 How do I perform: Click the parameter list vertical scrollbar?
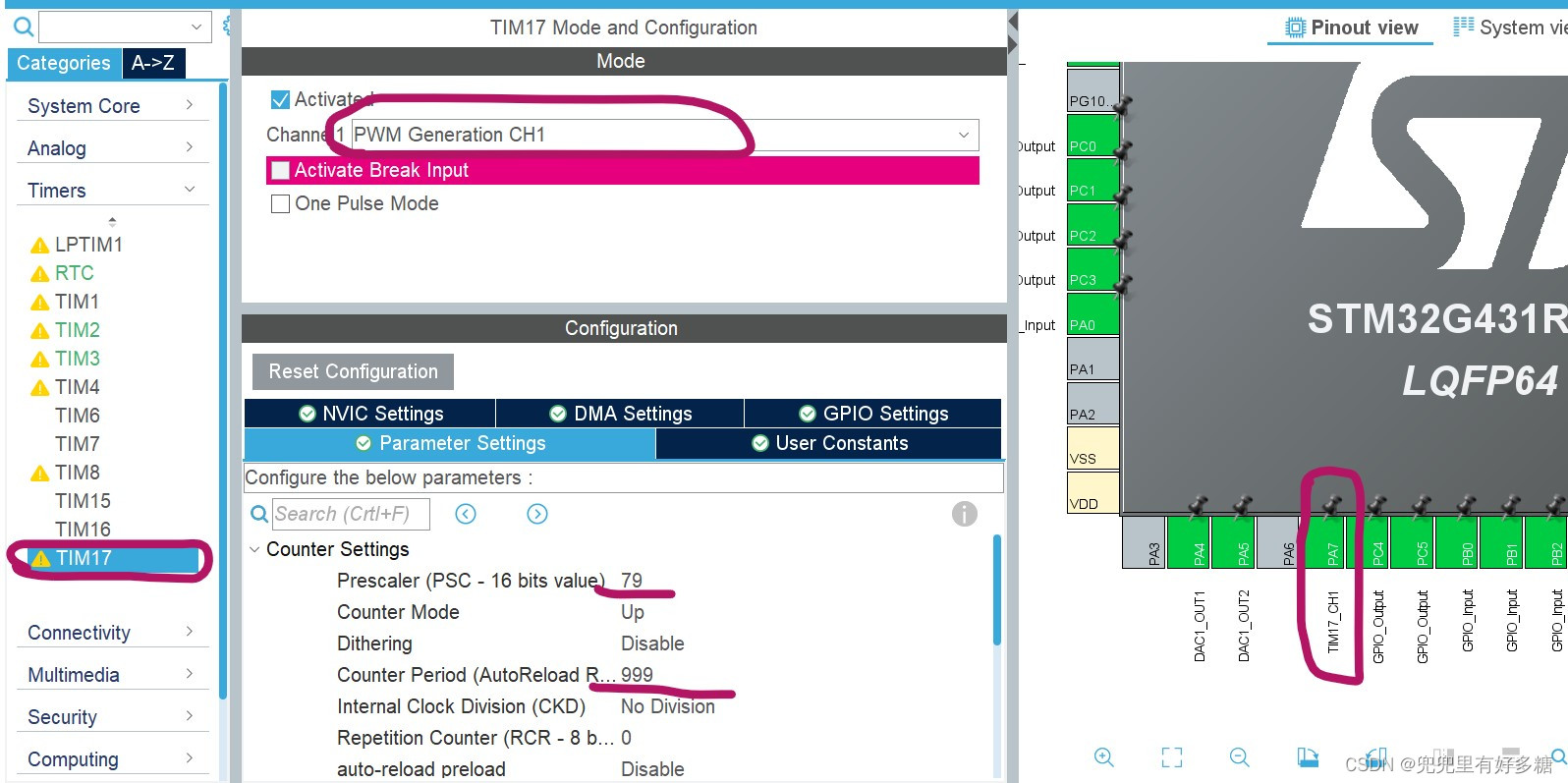(x=996, y=589)
